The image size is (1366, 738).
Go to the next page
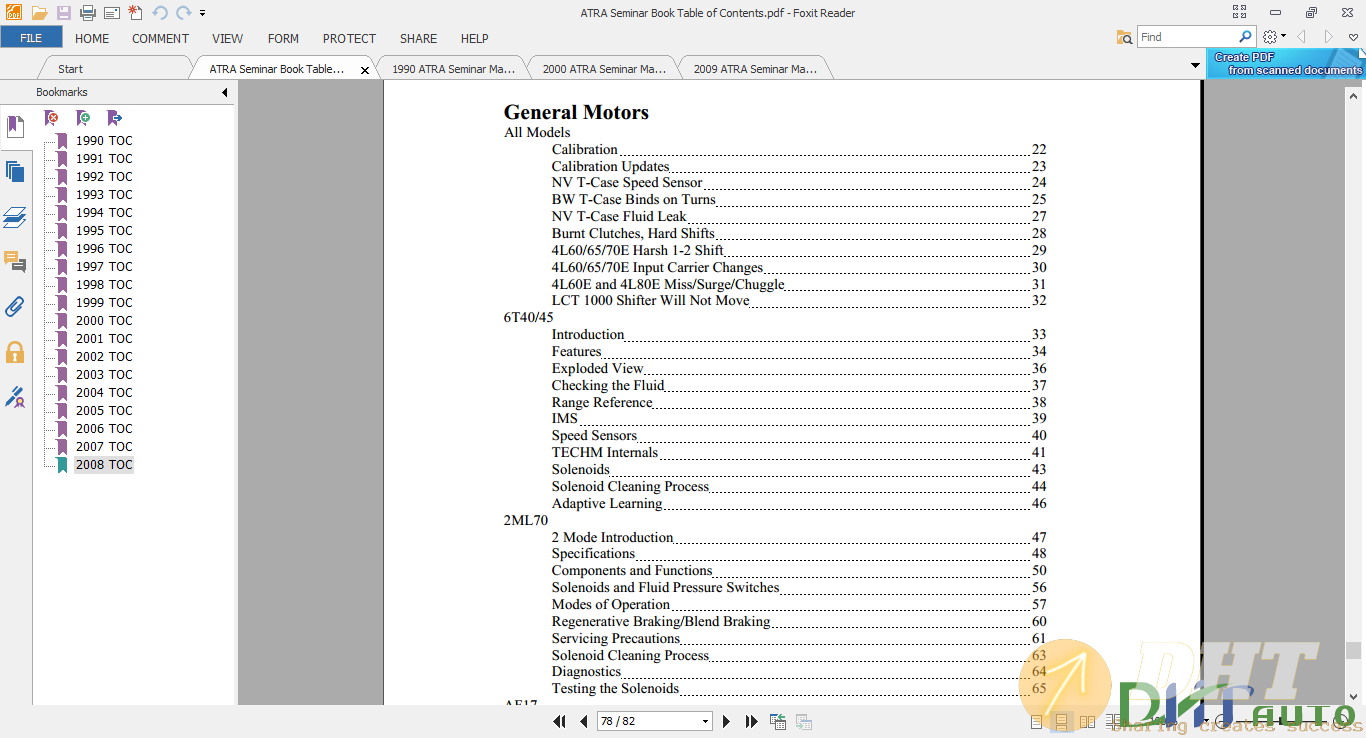(727, 721)
